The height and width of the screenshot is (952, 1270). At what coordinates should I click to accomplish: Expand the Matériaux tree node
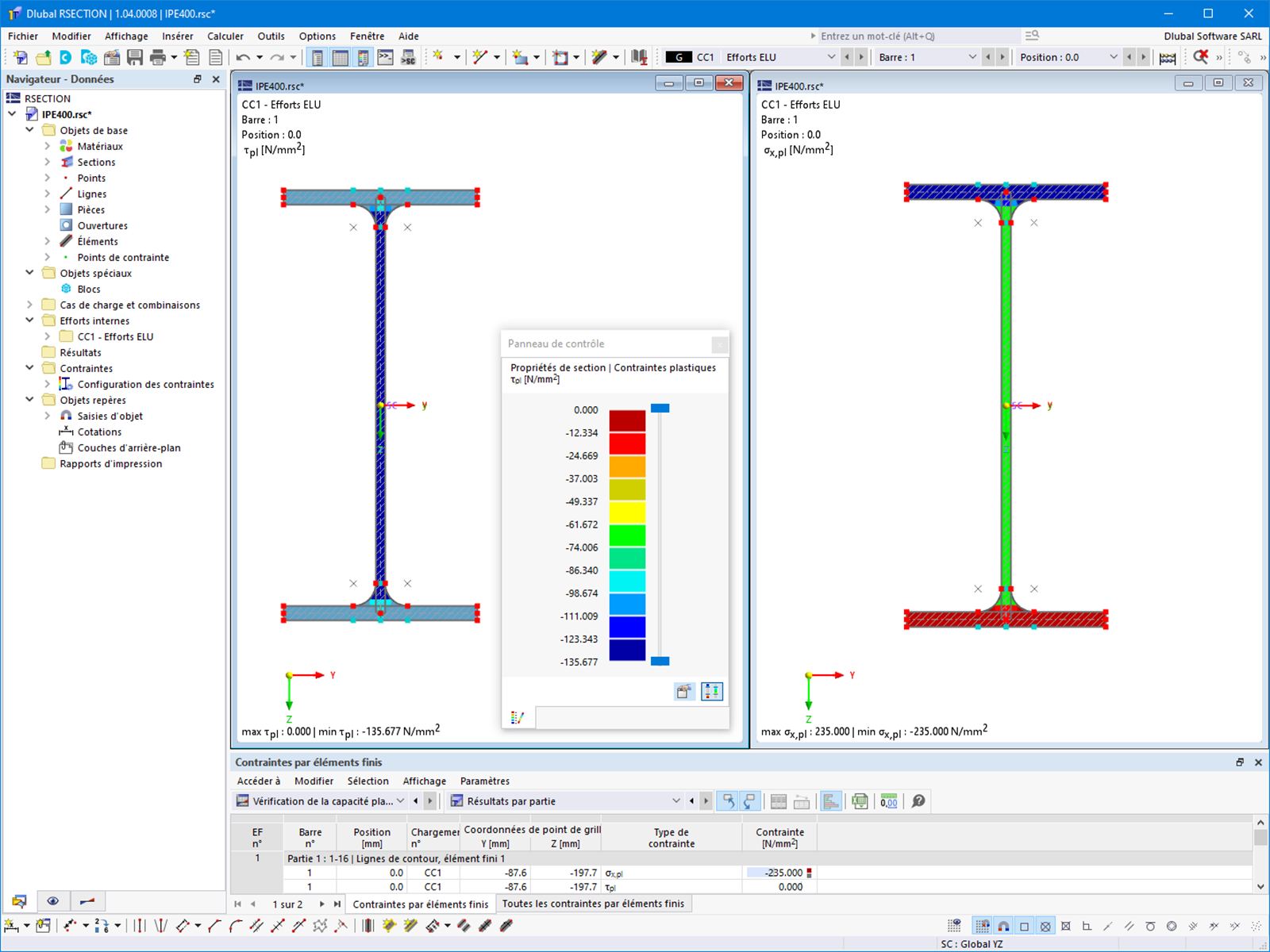pyautogui.click(x=48, y=146)
